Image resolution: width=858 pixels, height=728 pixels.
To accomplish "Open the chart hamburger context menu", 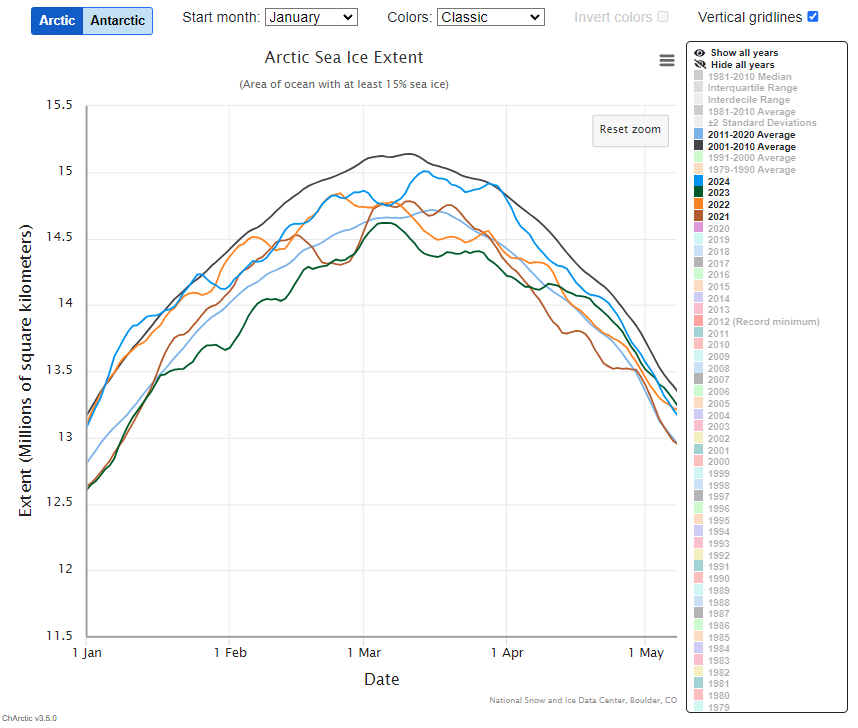I will pyautogui.click(x=667, y=60).
